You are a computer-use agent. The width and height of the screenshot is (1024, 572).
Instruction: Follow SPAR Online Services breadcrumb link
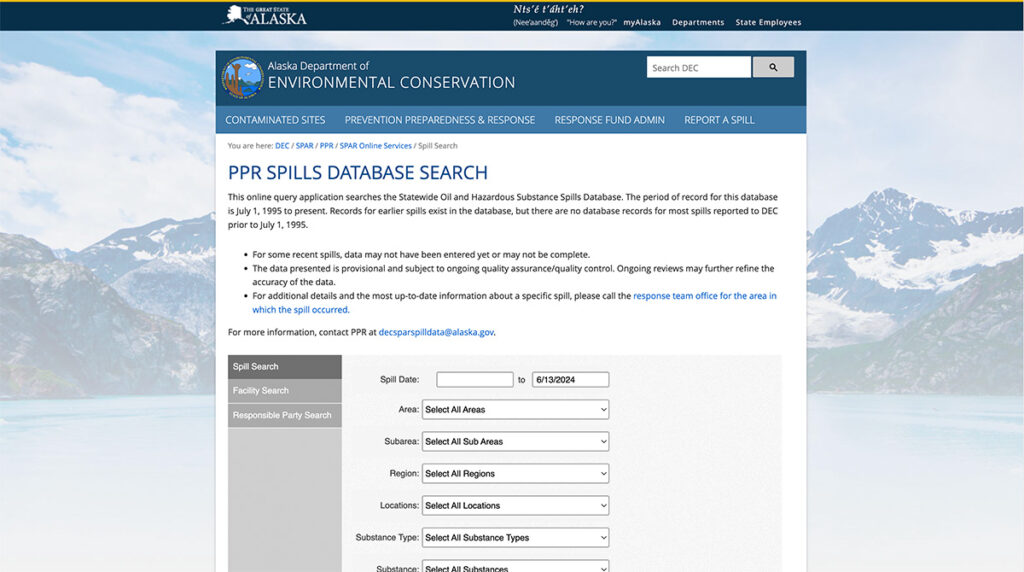coord(376,146)
